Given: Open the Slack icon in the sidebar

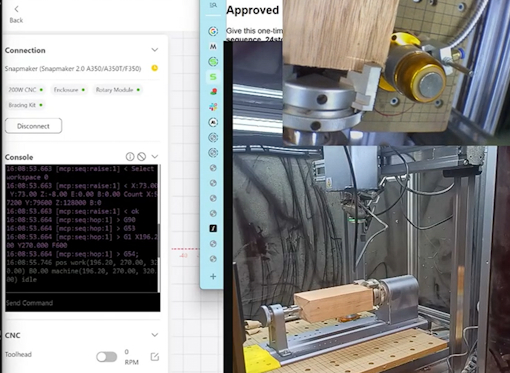Looking at the screenshot, I should (x=213, y=107).
